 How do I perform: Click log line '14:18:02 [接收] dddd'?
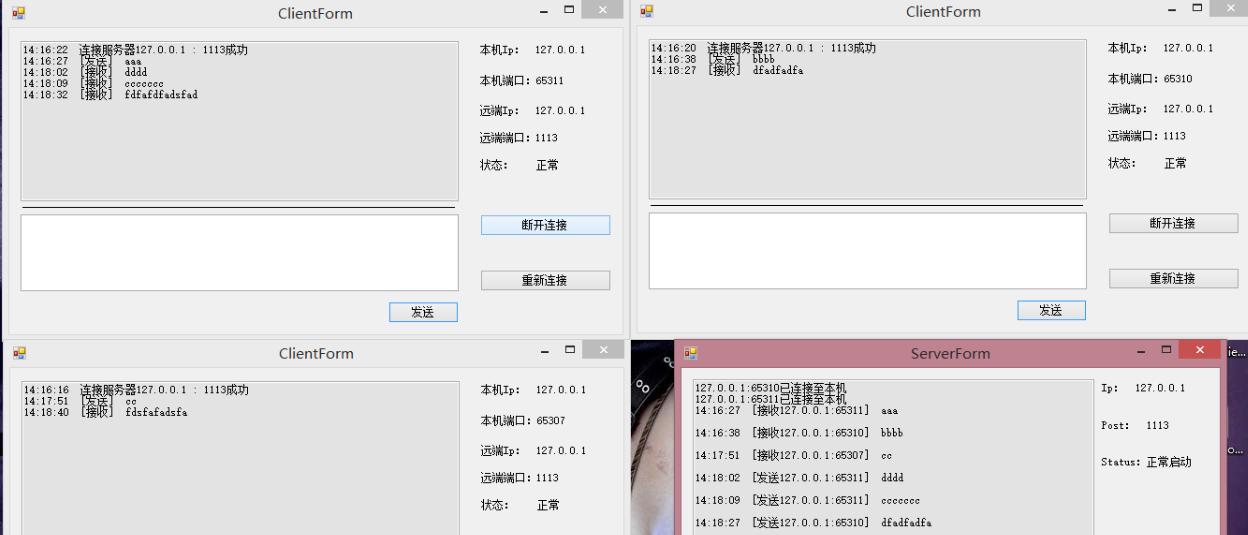click(85, 73)
